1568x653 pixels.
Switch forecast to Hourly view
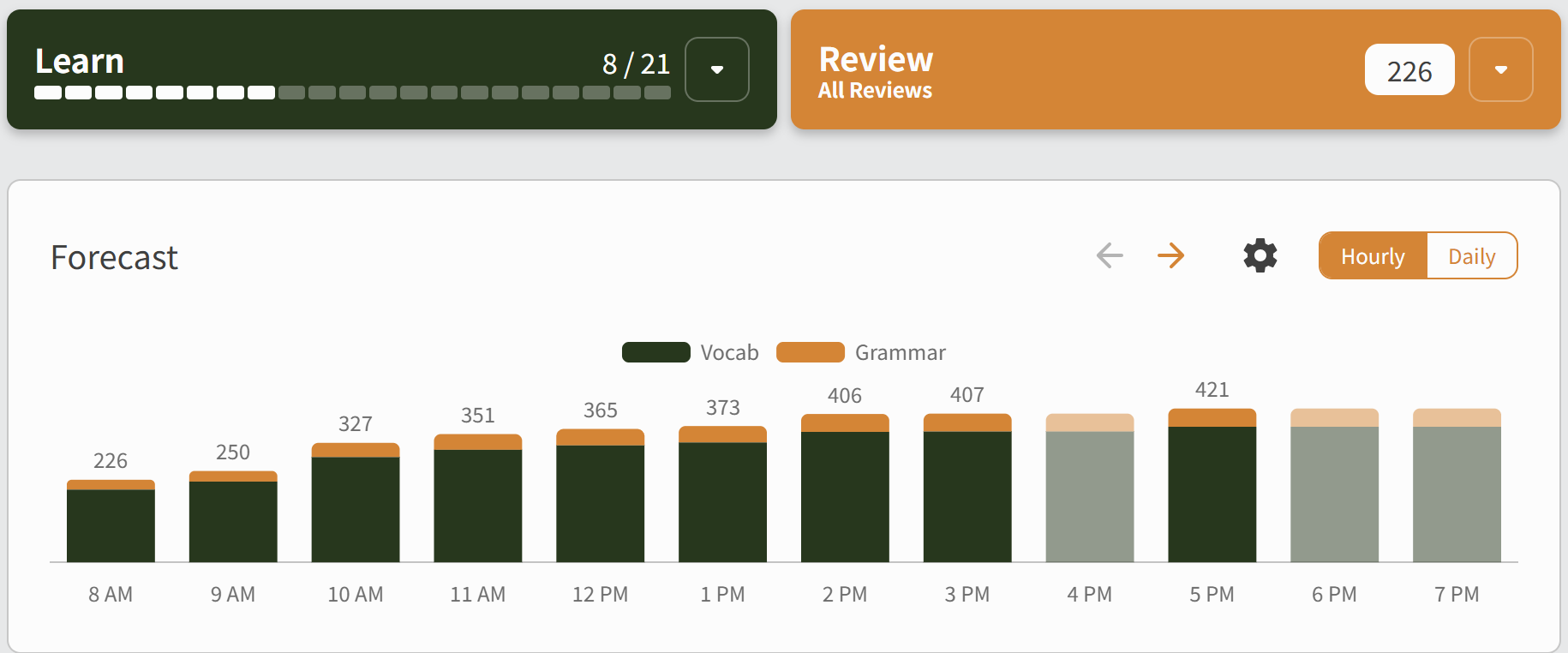point(1373,256)
